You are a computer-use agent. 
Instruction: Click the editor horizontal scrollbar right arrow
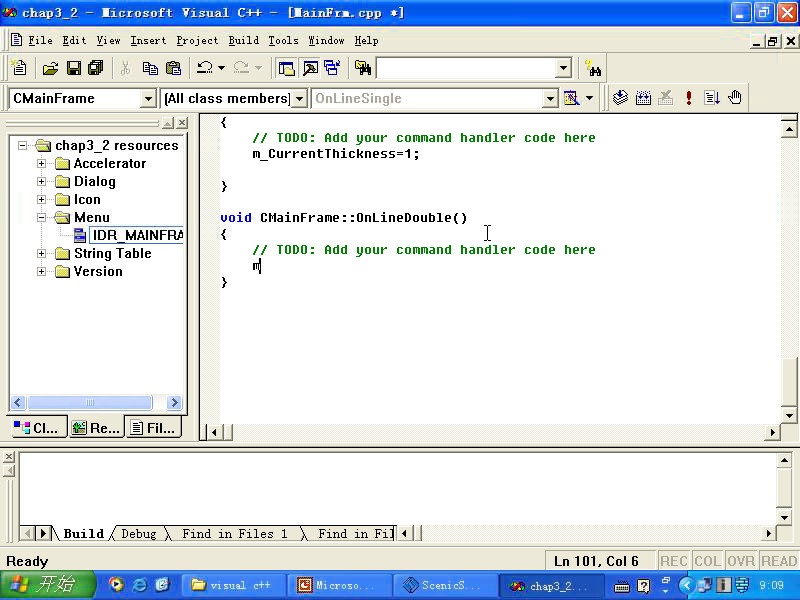pyautogui.click(x=772, y=432)
